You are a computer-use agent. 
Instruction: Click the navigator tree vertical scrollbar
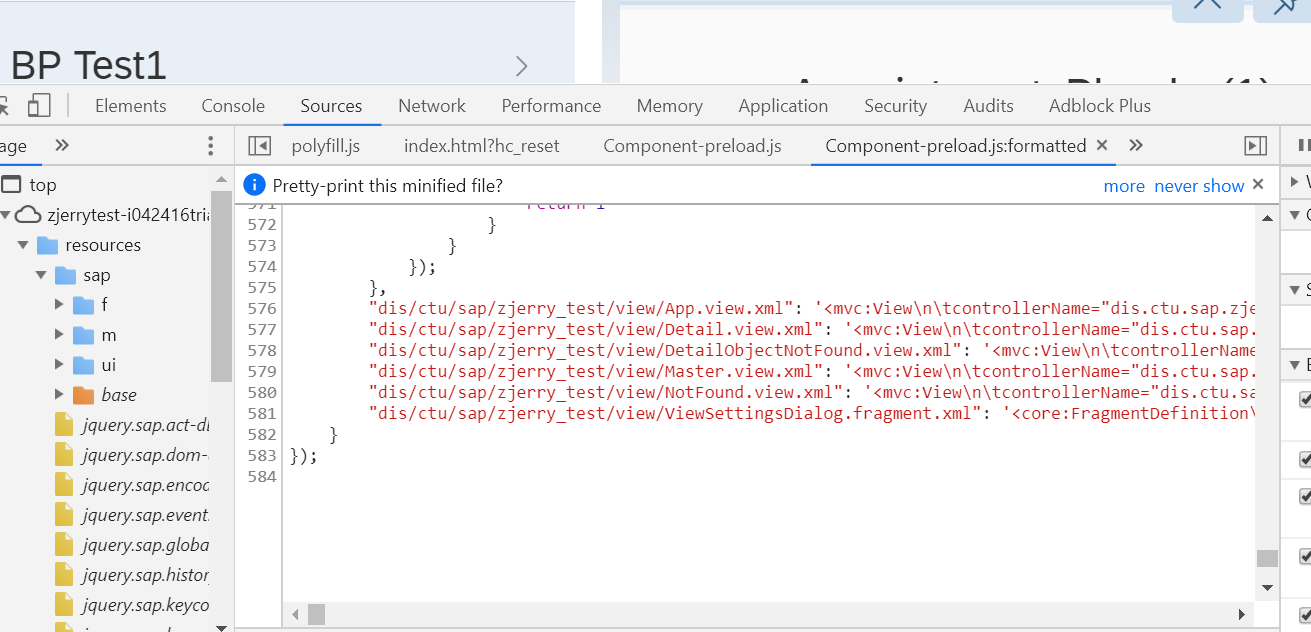coord(221,285)
